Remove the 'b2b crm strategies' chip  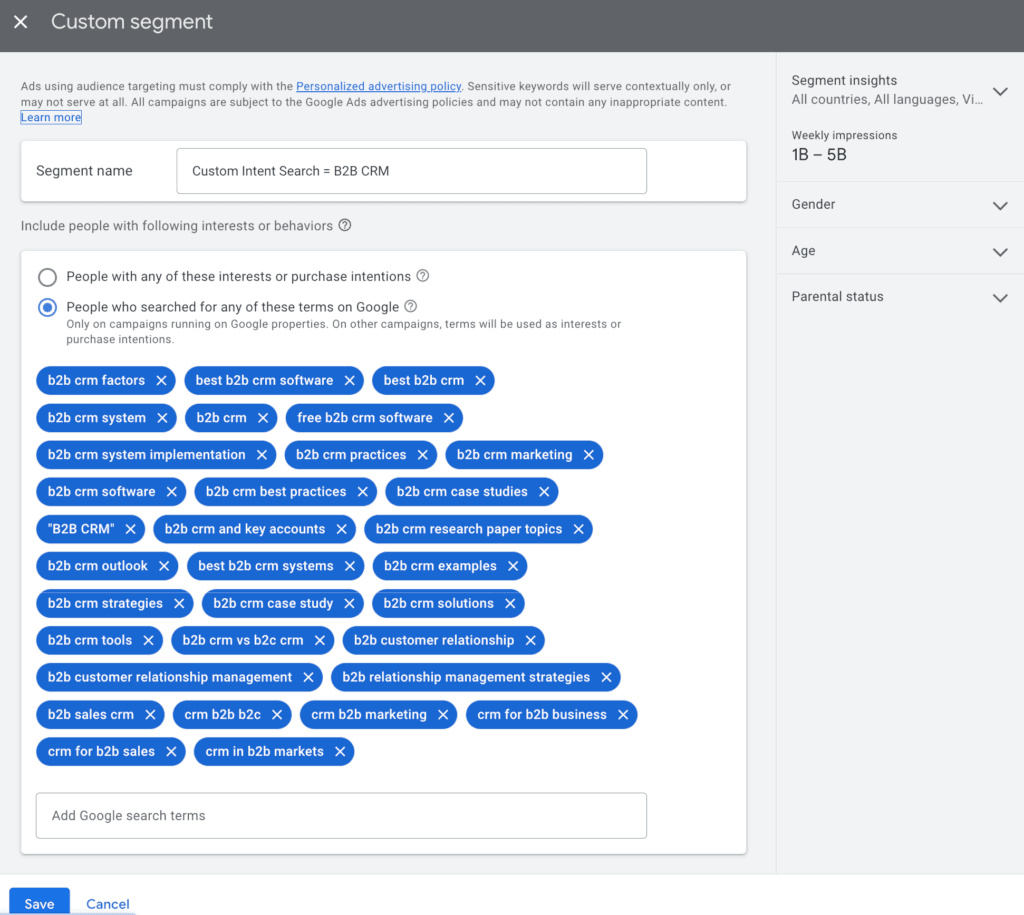point(179,603)
